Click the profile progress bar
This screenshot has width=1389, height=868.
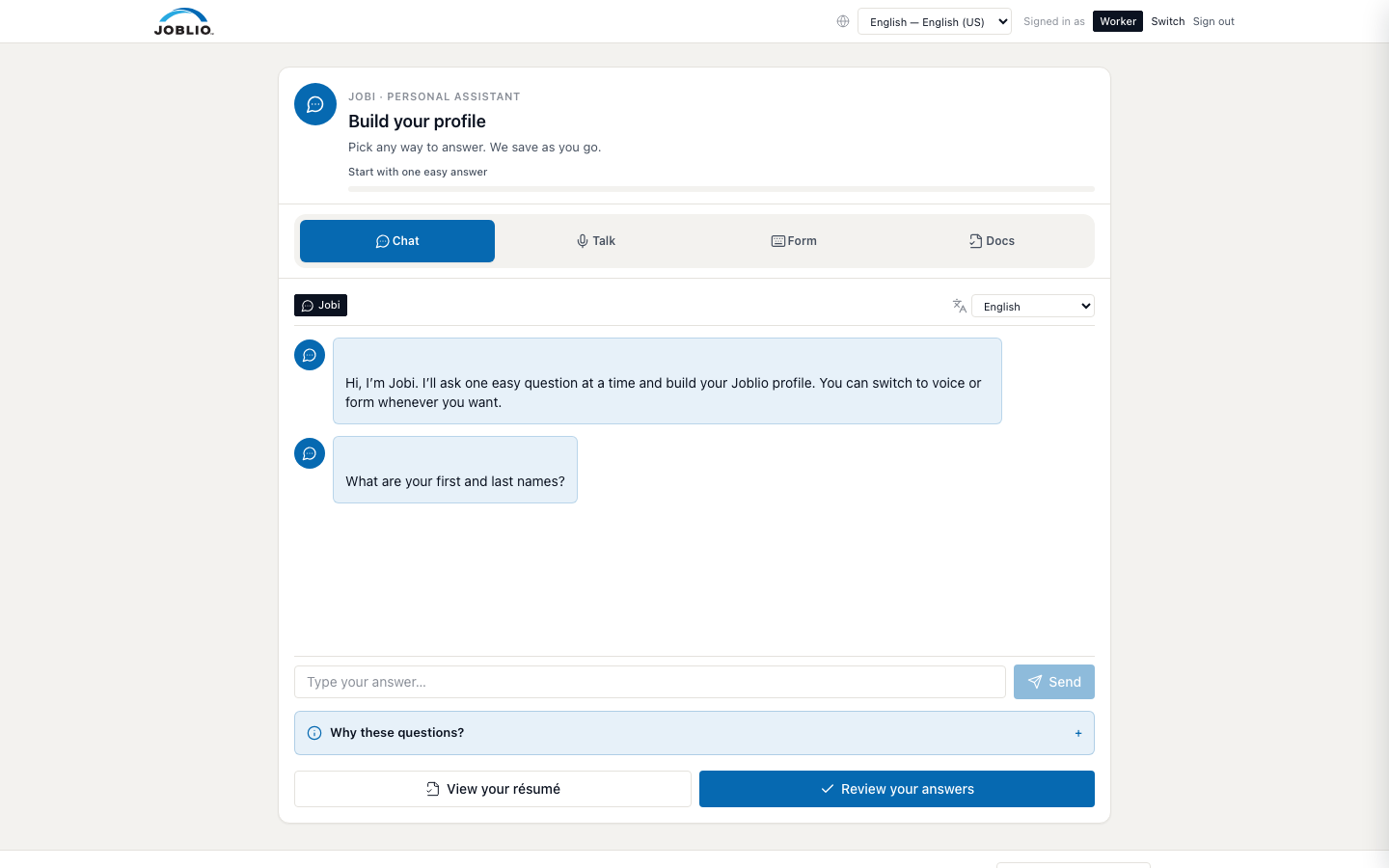tap(722, 189)
